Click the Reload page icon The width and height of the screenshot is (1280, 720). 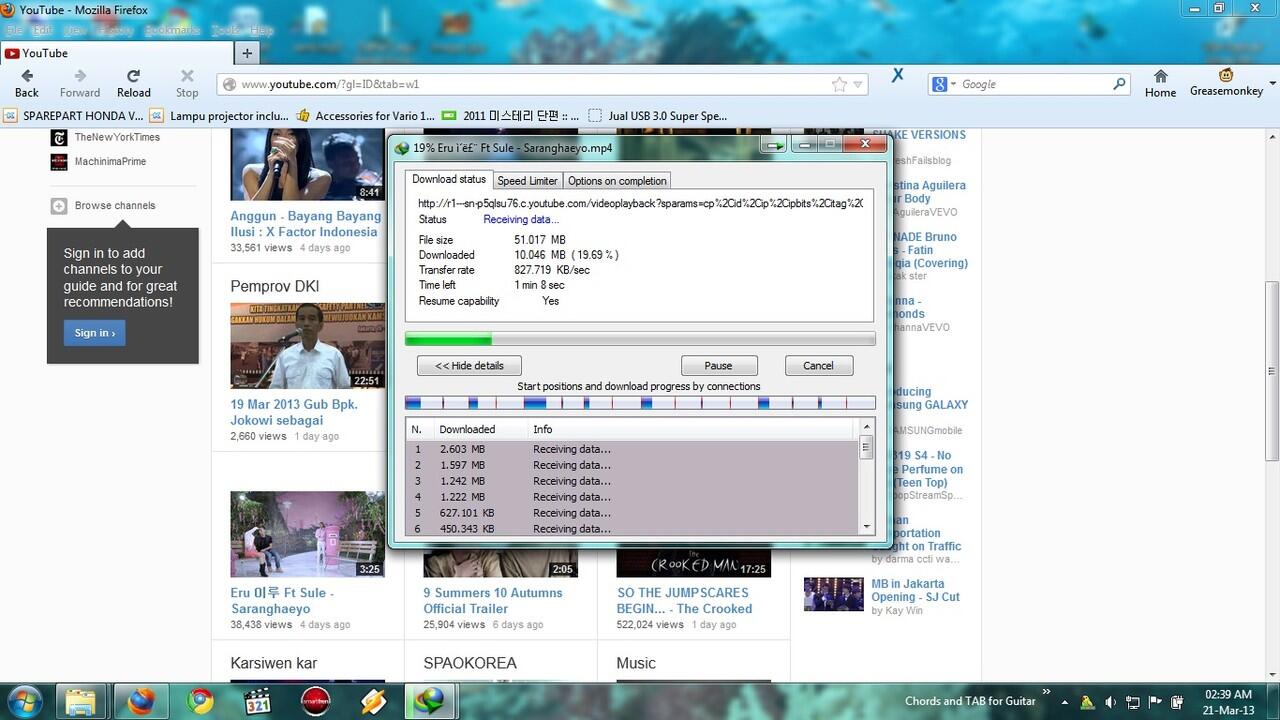click(133, 76)
